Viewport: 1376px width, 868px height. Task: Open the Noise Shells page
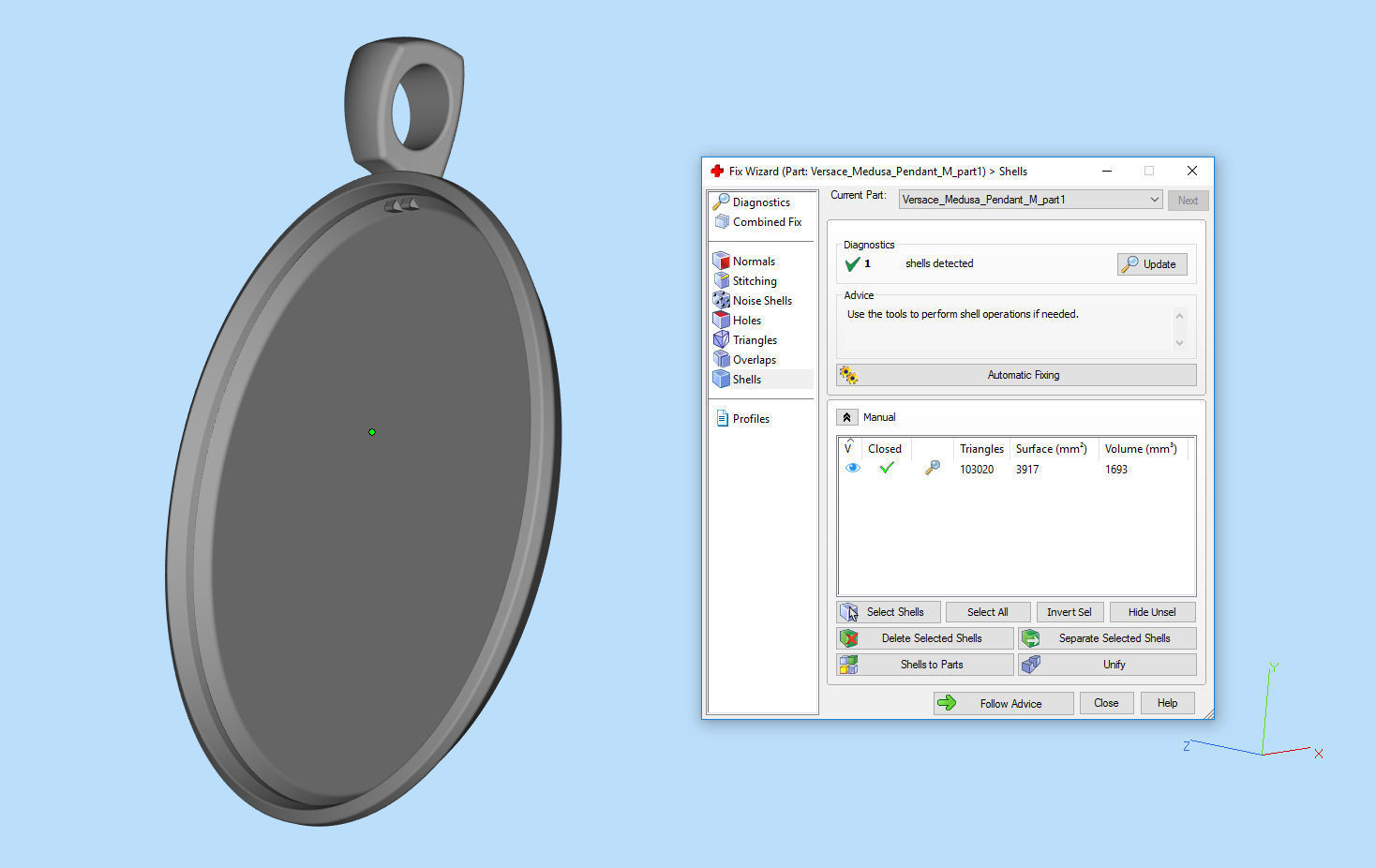(761, 301)
